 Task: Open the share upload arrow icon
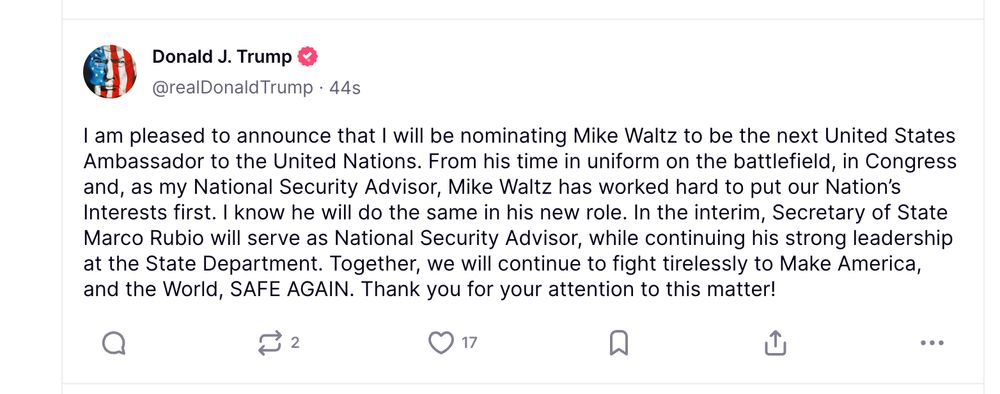(775, 343)
